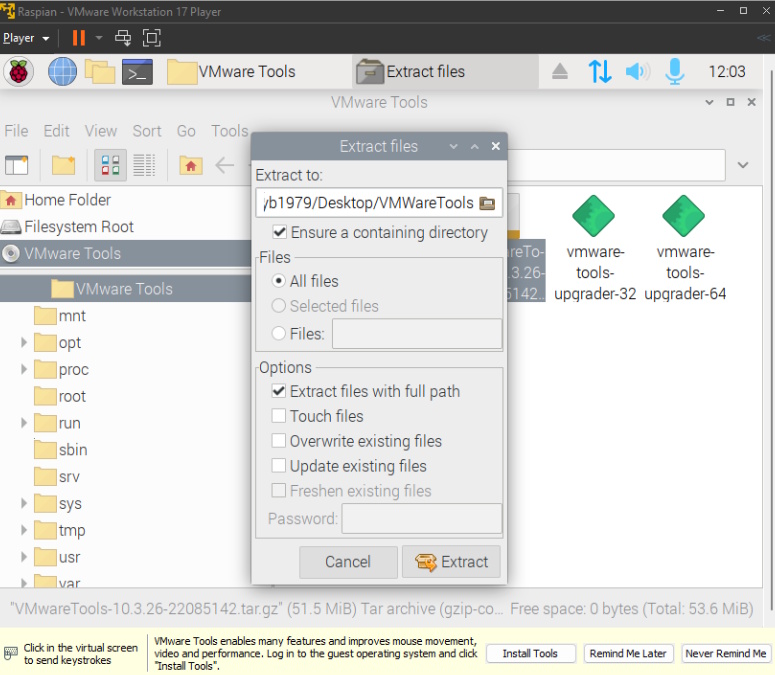Screen dimensions: 775x675
Task: Enable Overwrite existing files option
Action: (279, 441)
